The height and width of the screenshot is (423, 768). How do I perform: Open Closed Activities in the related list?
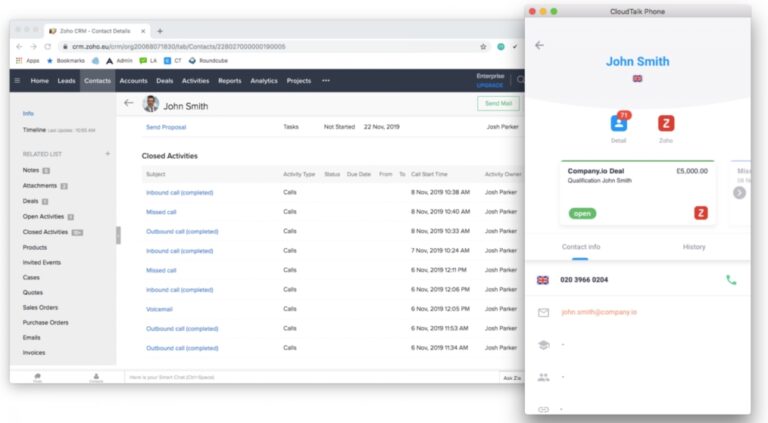pyautogui.click(x=45, y=232)
